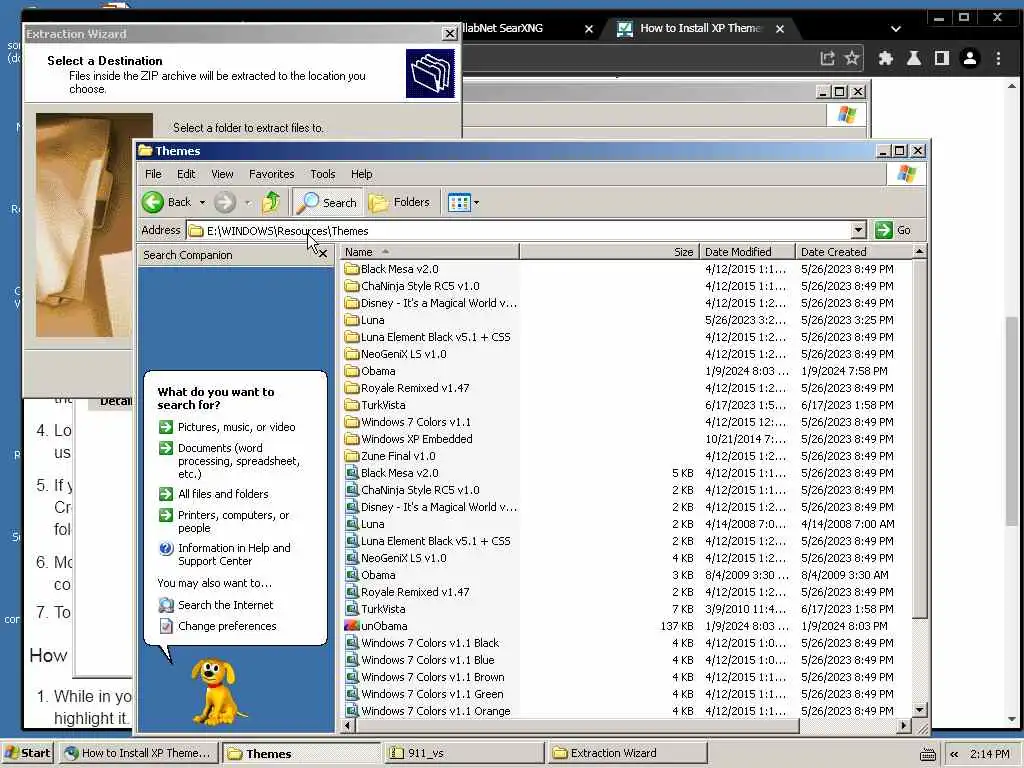Select the NeoGeniX LS v1.0 theme file icon

(352, 558)
